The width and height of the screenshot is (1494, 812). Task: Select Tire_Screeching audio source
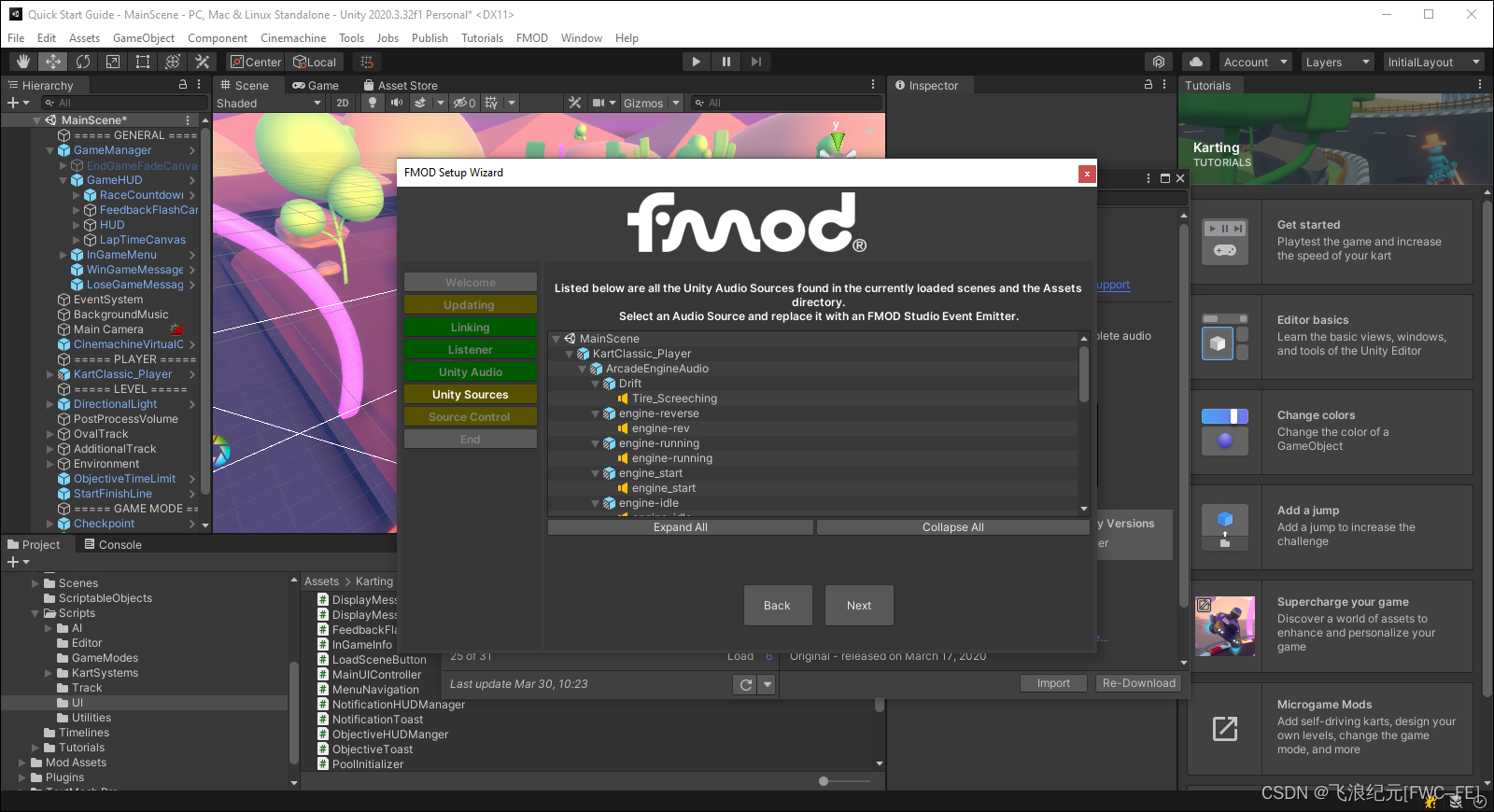click(x=674, y=399)
